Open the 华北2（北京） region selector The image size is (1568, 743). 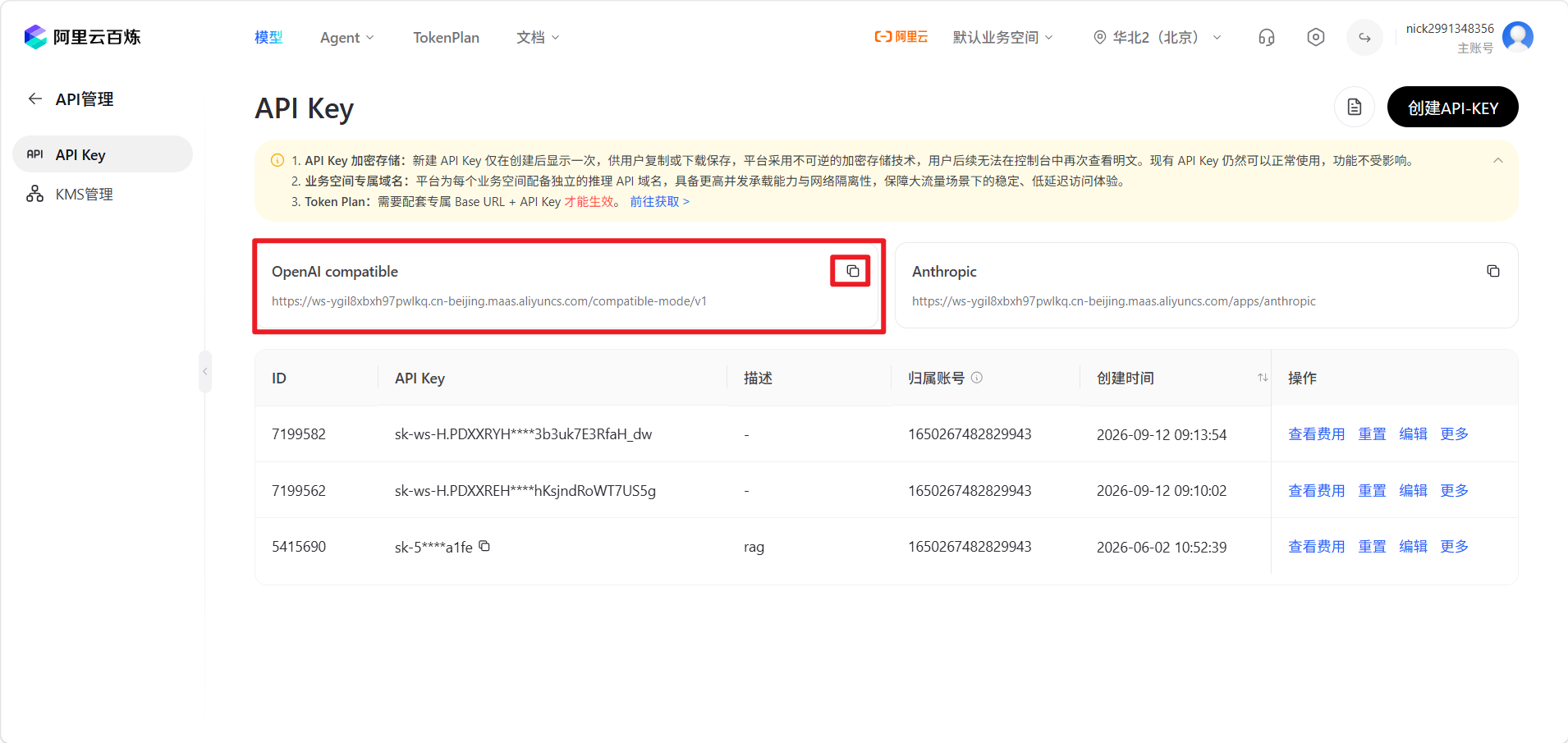pos(1158,38)
